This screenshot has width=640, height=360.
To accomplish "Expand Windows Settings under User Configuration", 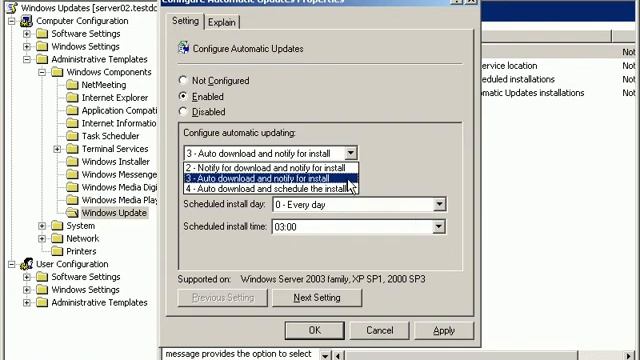I will (27, 290).
